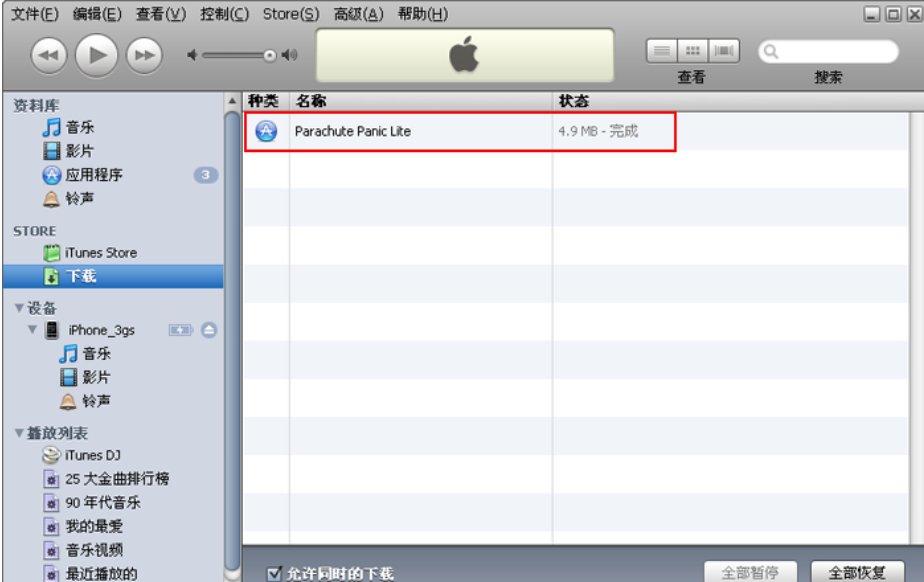Image resolution: width=924 pixels, height=582 pixels.
Task: Open the 25 大金曲排行榜 playlist
Action: (x=117, y=479)
